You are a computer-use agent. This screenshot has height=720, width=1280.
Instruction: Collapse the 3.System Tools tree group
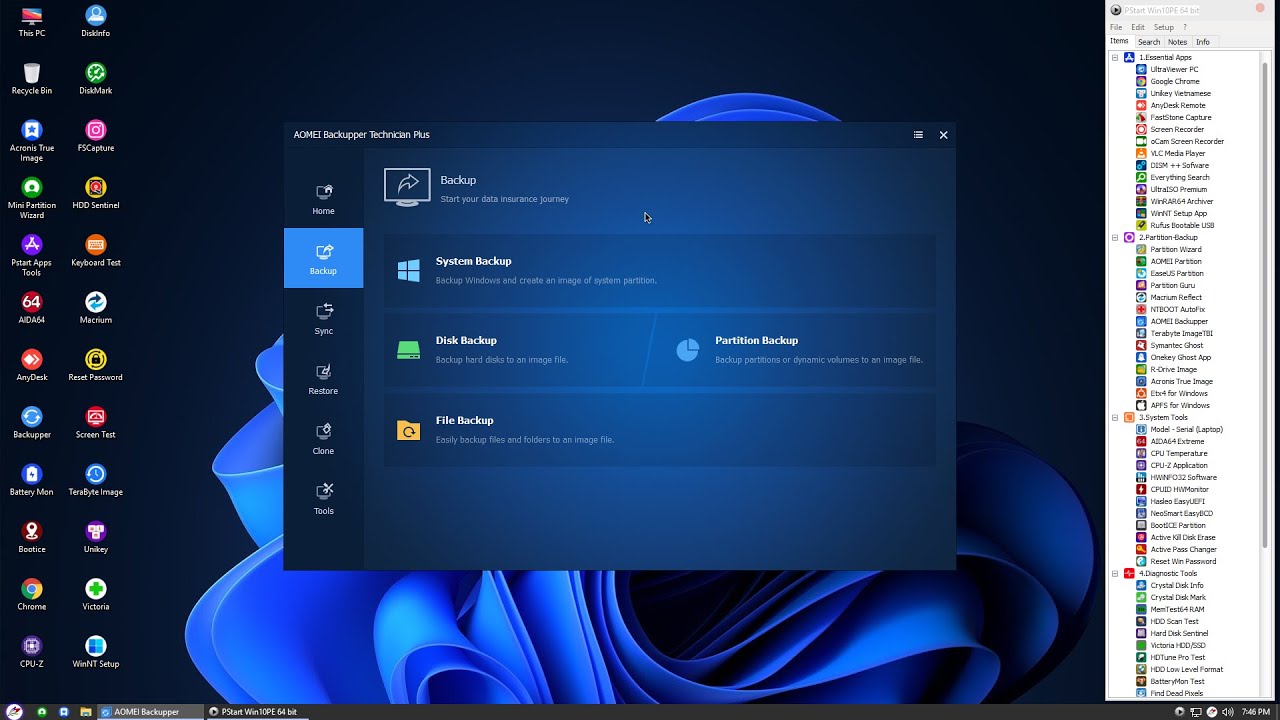1115,418
